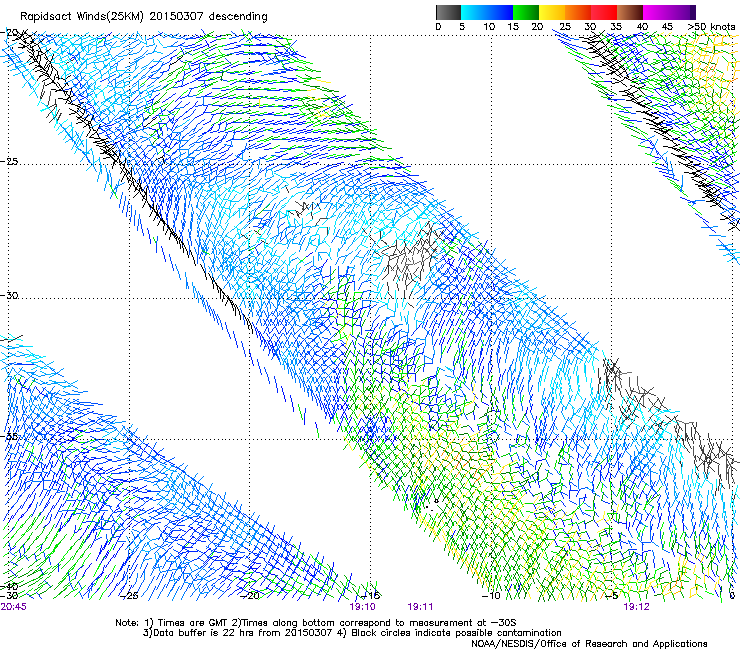740x650 pixels.
Task: Click the gray 0-5 knots legend swatch
Action: coord(448,12)
